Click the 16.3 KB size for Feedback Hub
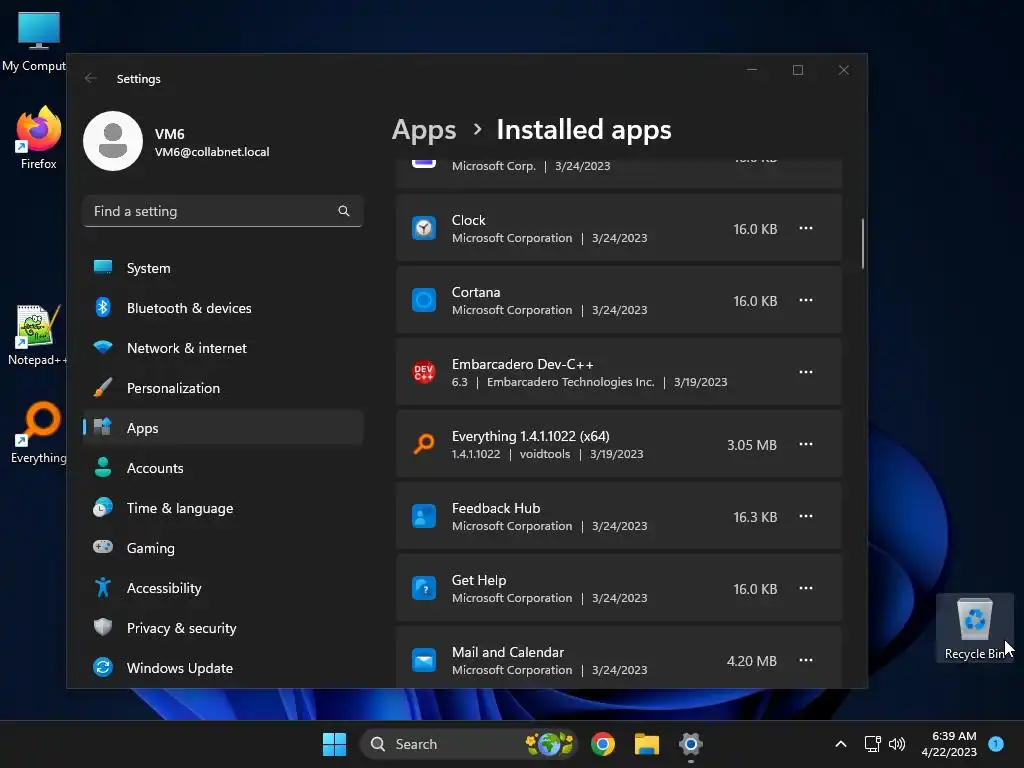 point(755,517)
